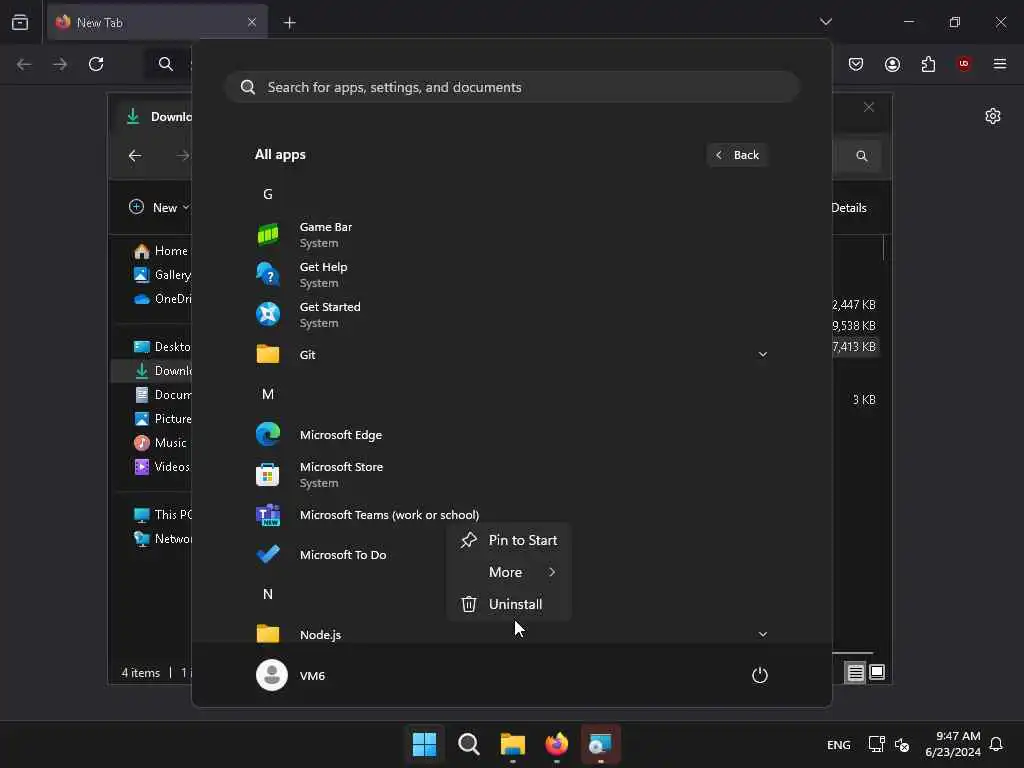Open the notification bell in the system tray

[x=996, y=744]
